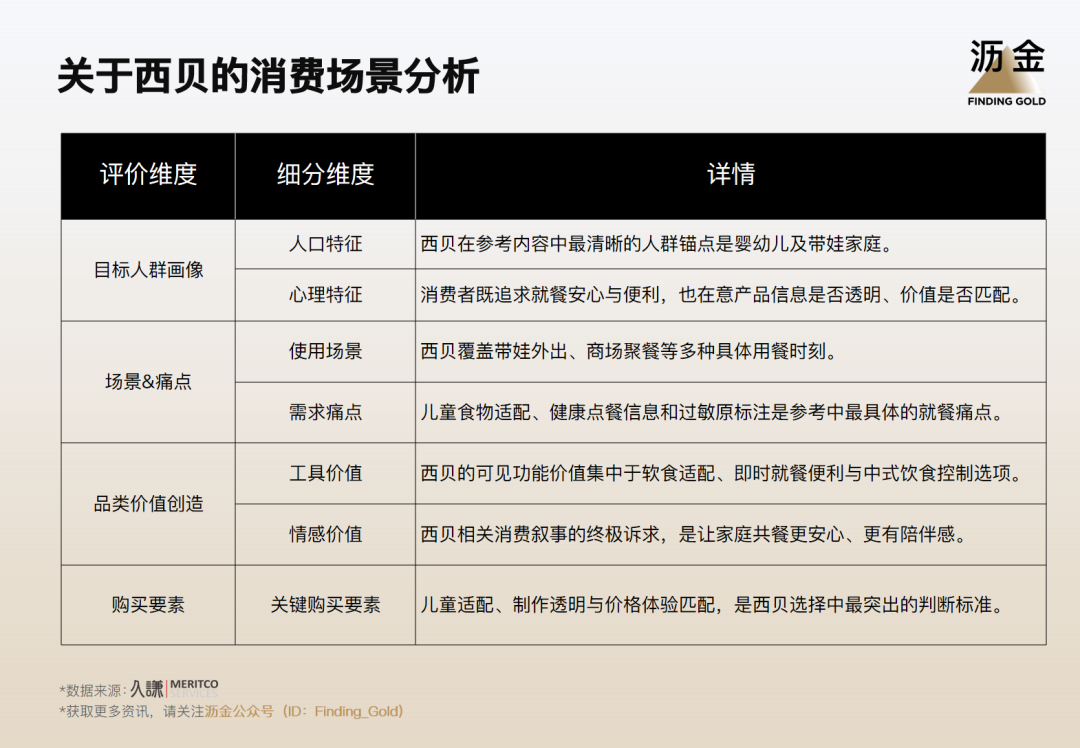The width and height of the screenshot is (1080, 748).
Task: Click the *数据来源 footnote label
Action: coord(92,690)
